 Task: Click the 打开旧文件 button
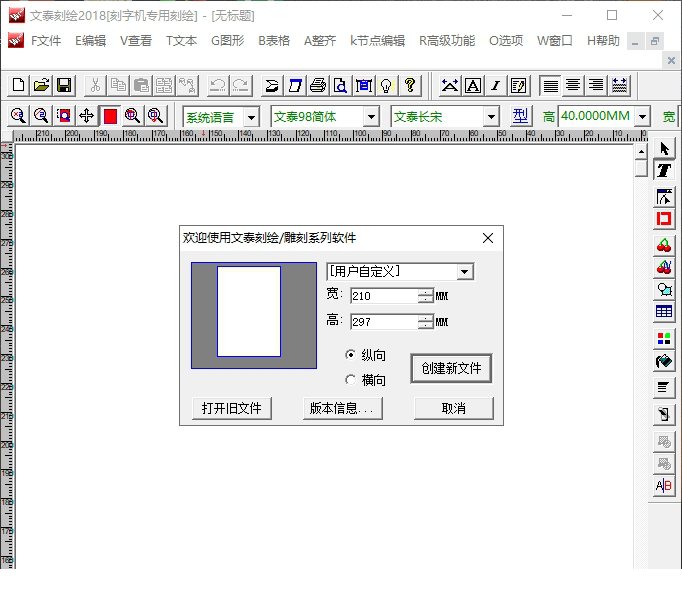pos(231,408)
